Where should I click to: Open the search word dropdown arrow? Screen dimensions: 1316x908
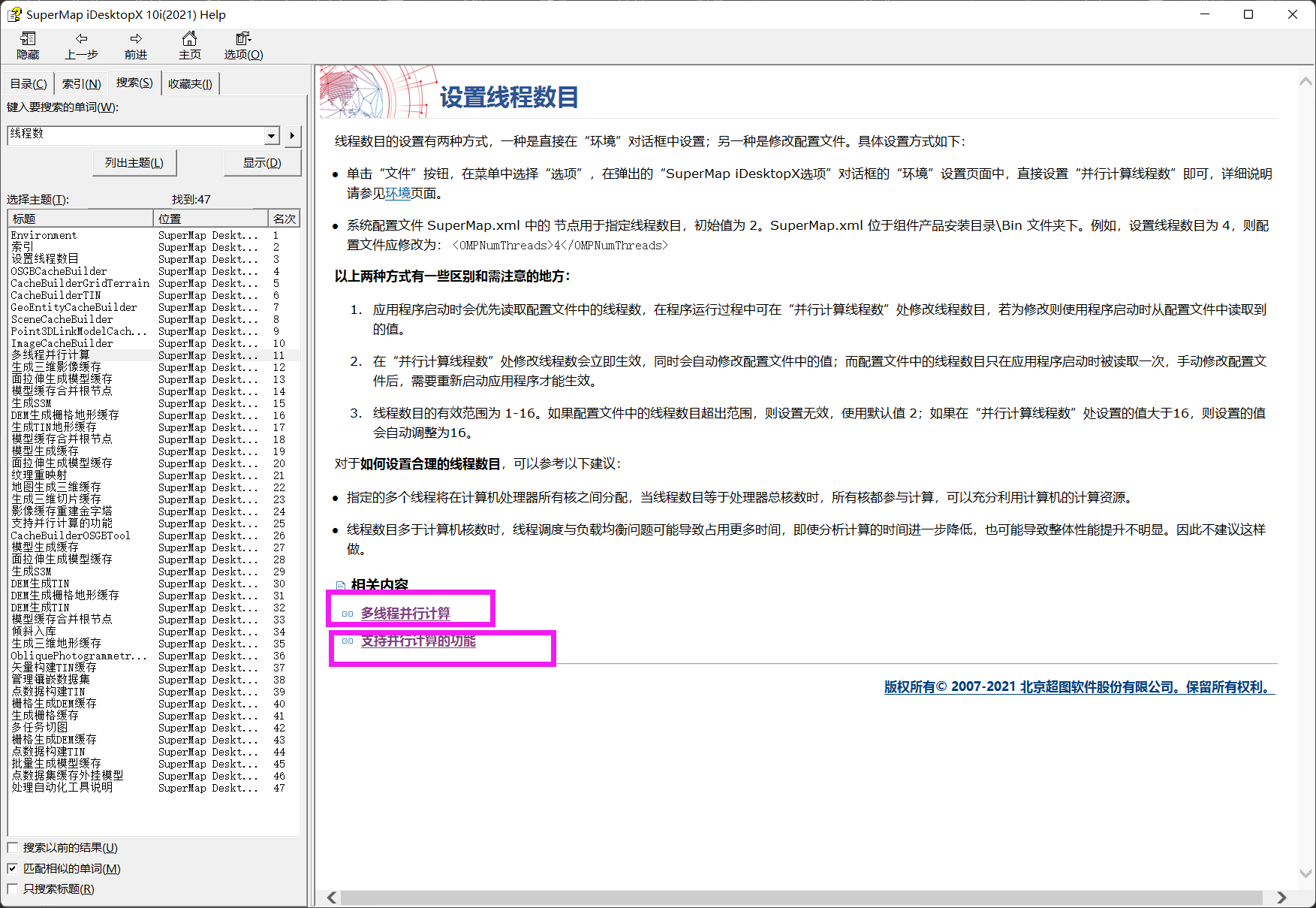[272, 136]
